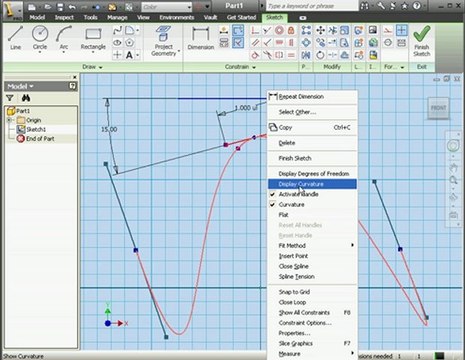Viewport: 465px width, 360px height.
Task: Click the filter icon in Model browser
Action: click(10, 98)
